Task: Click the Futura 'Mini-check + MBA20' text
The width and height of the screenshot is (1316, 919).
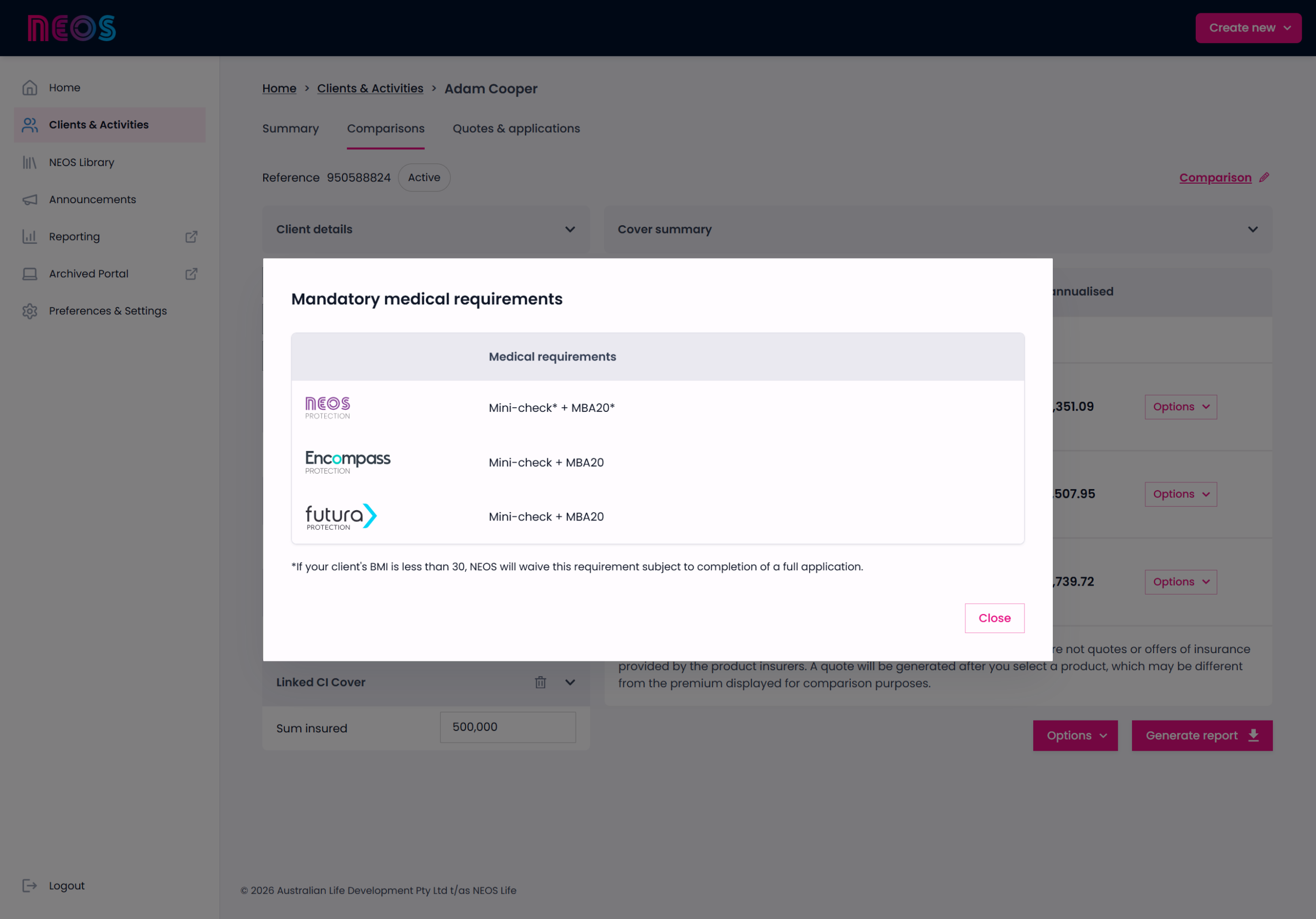Action: tap(546, 516)
